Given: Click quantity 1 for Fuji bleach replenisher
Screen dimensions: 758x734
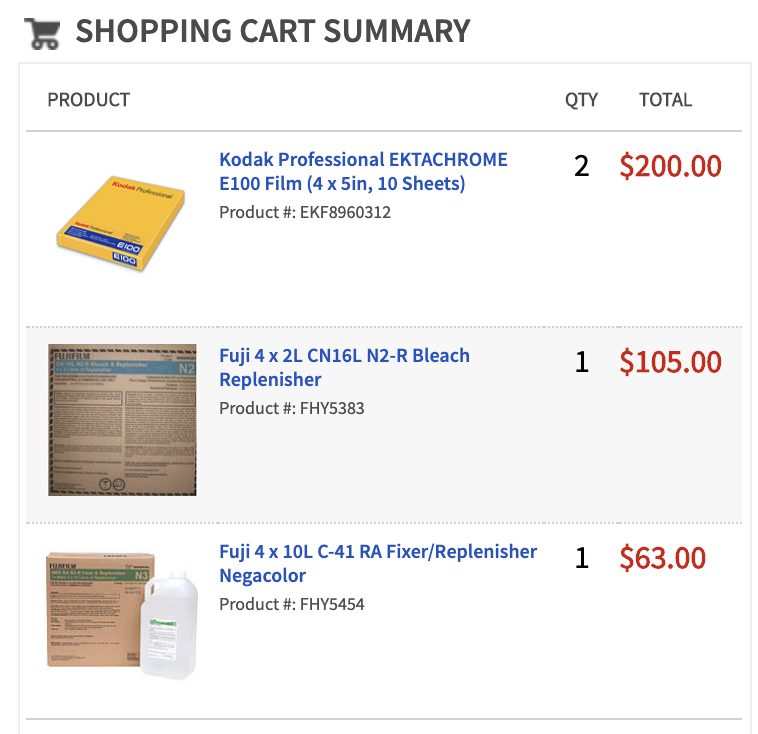Looking at the screenshot, I should coord(582,362).
